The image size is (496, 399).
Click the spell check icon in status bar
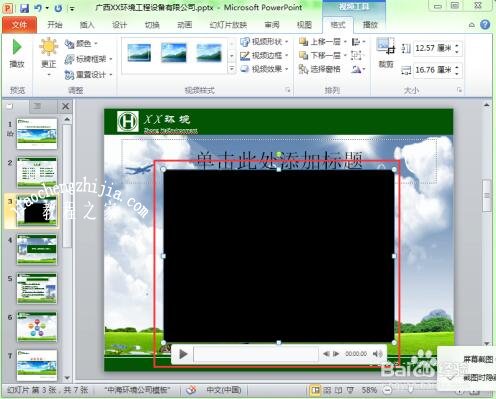(191, 389)
